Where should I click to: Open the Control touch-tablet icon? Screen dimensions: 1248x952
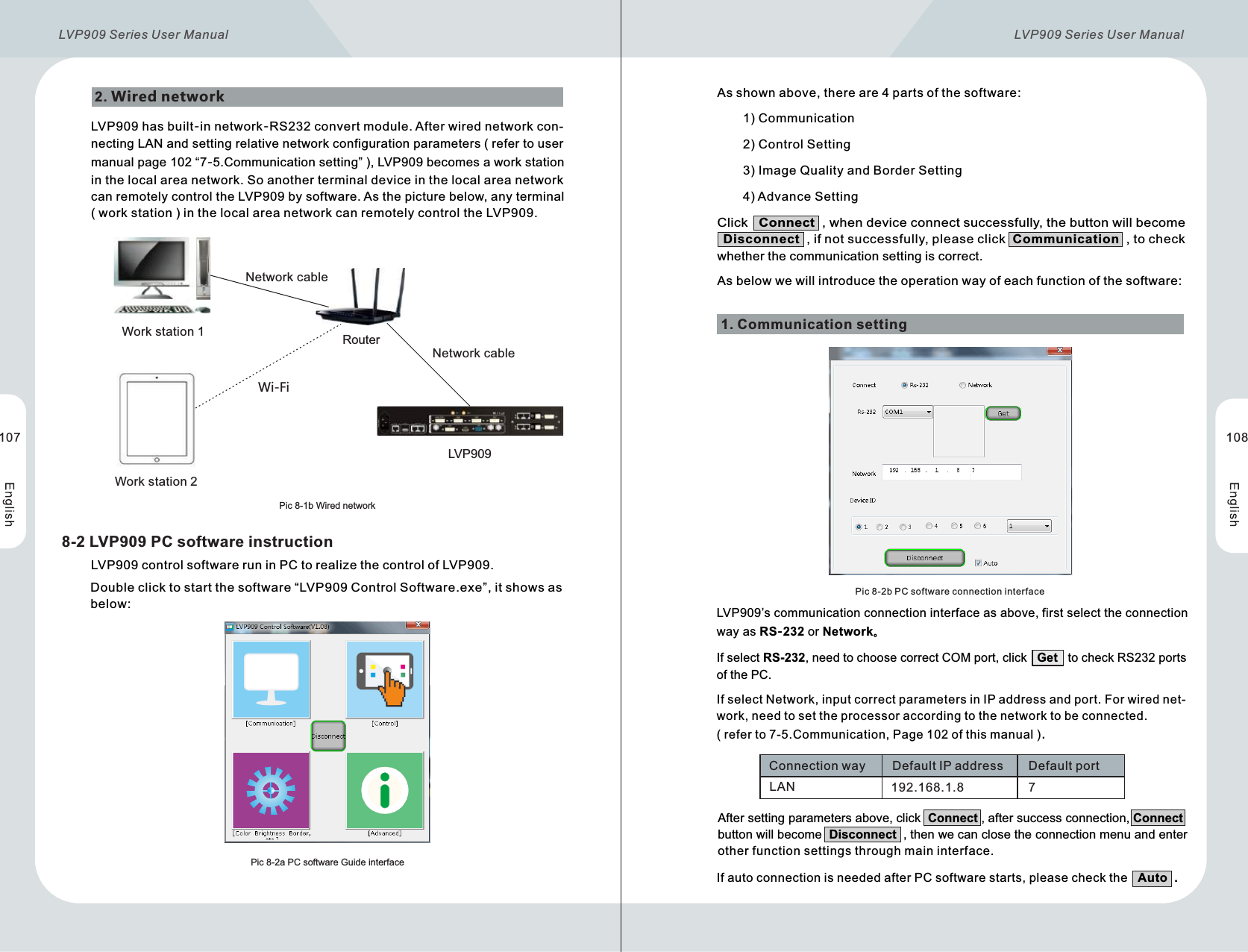(385, 680)
